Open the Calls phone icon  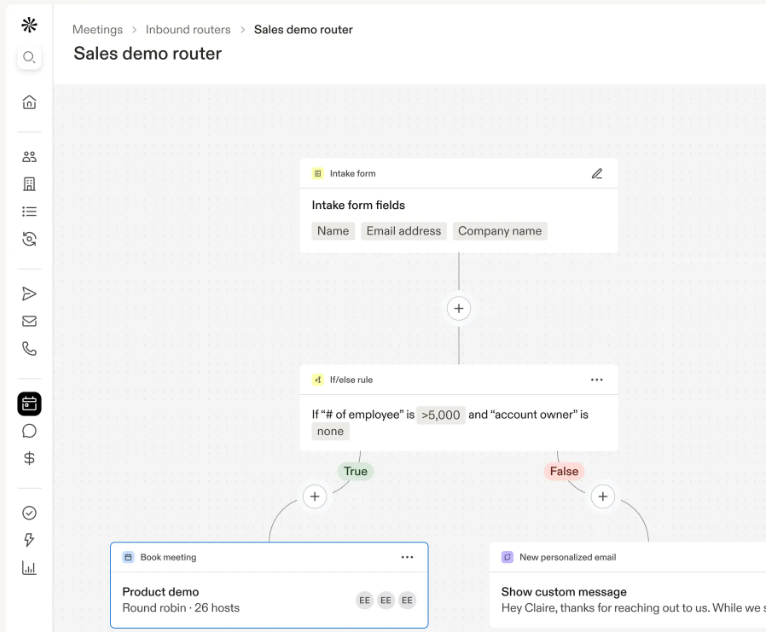29,349
